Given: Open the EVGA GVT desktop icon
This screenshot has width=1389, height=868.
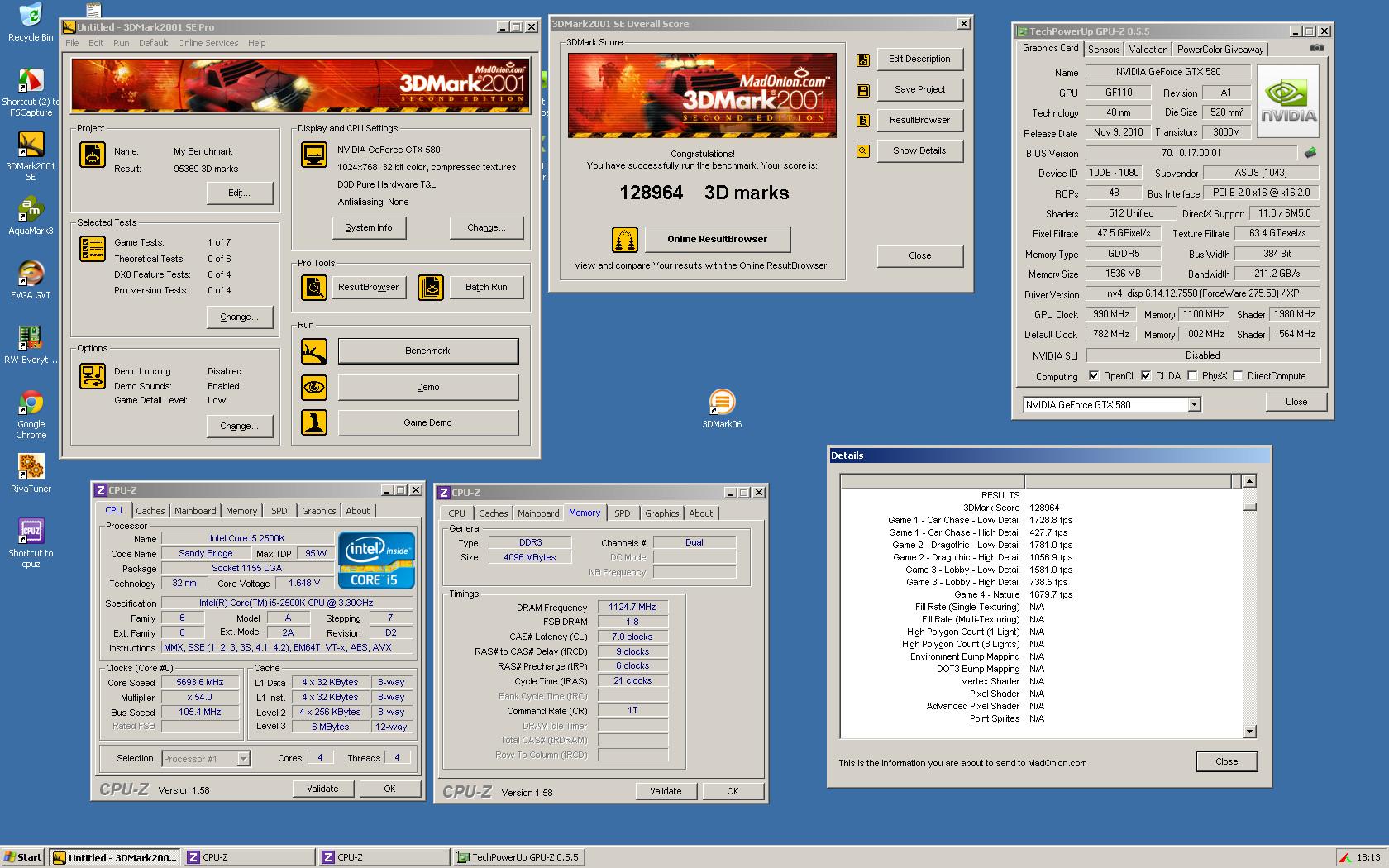Looking at the screenshot, I should 31,274.
